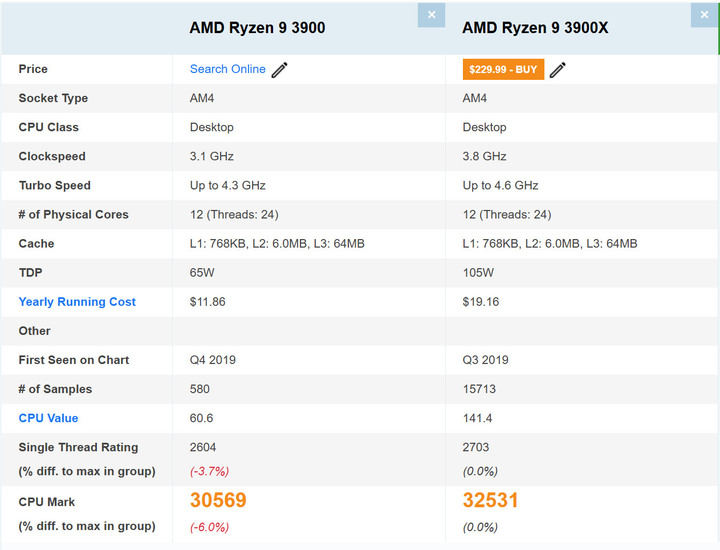This screenshot has width=720, height=550.
Task: Click the 2604 single thread rating value
Action: pyautogui.click(x=203, y=447)
